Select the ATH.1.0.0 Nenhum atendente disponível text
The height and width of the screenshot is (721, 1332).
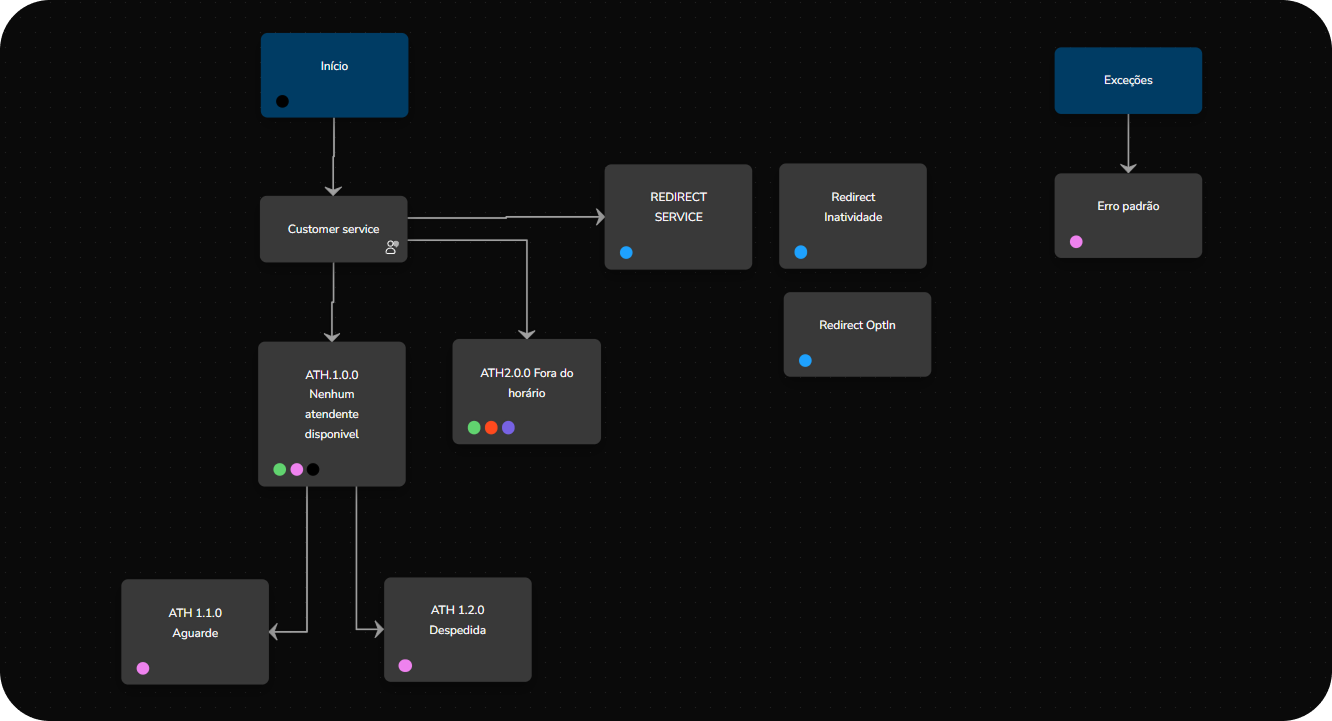click(x=332, y=404)
